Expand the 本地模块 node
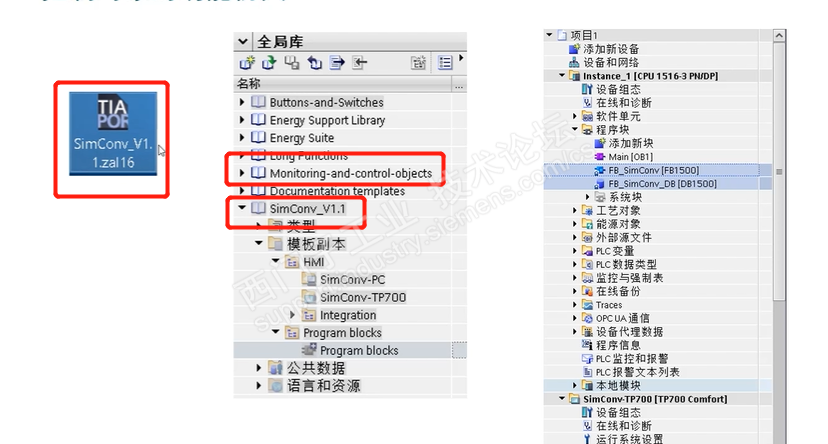 [575, 385]
